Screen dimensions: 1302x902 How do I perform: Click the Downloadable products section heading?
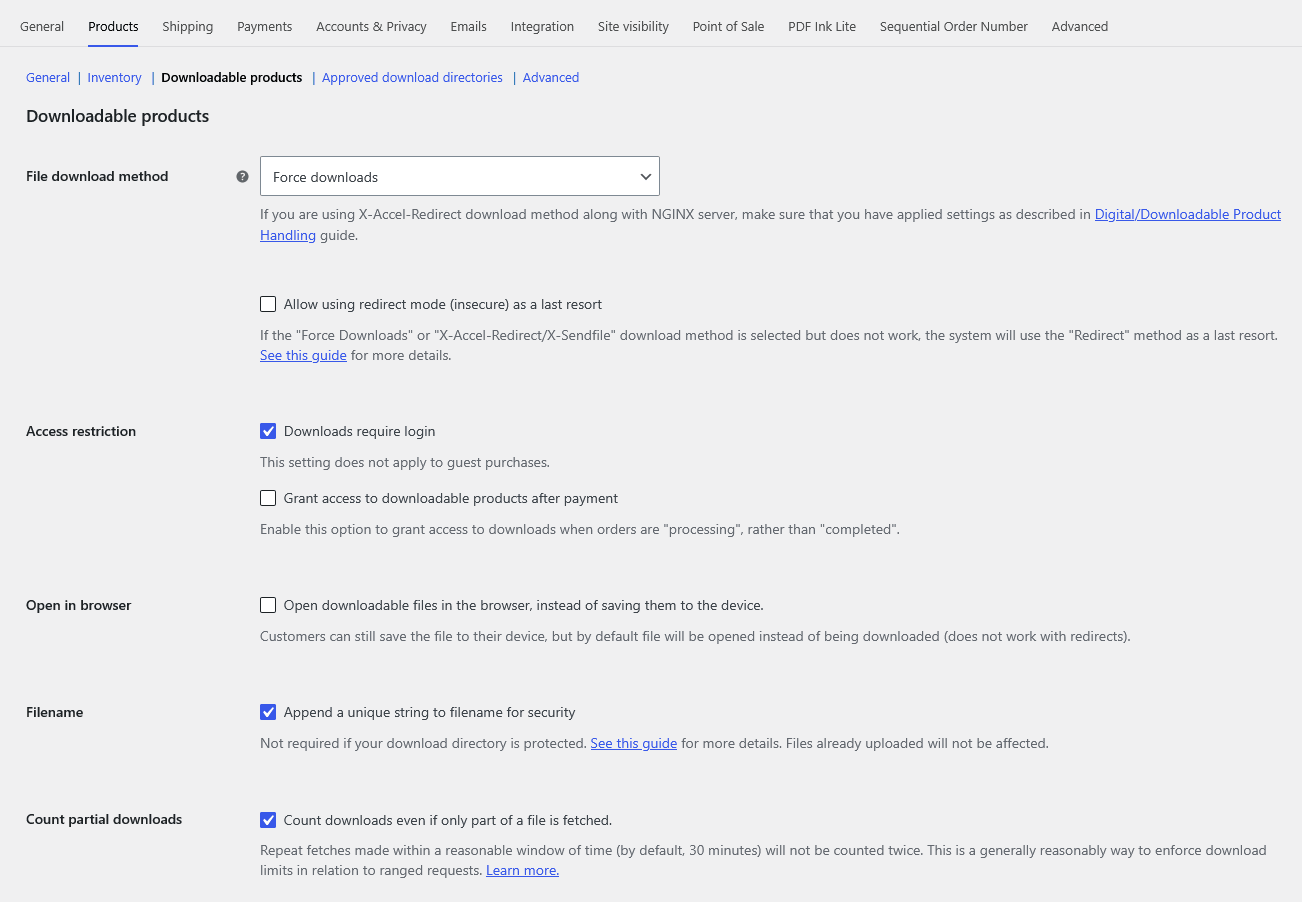coord(118,116)
